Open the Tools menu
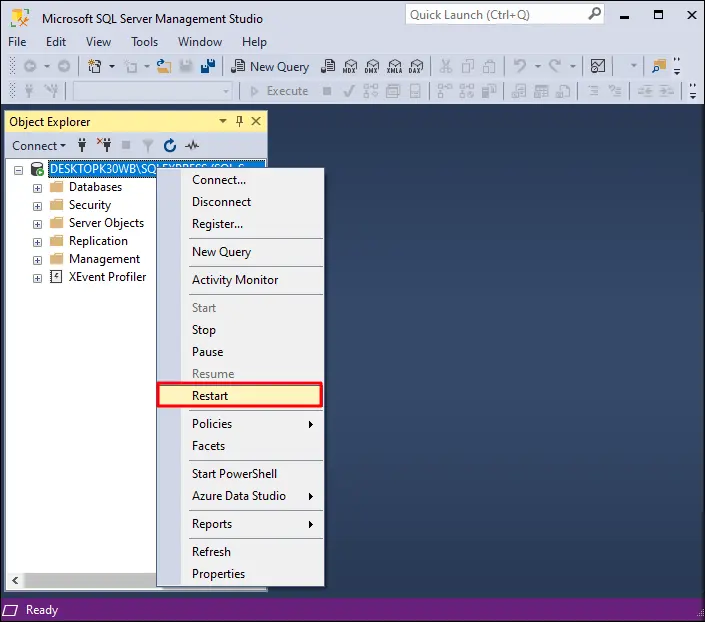The image size is (705, 622). [x=144, y=42]
